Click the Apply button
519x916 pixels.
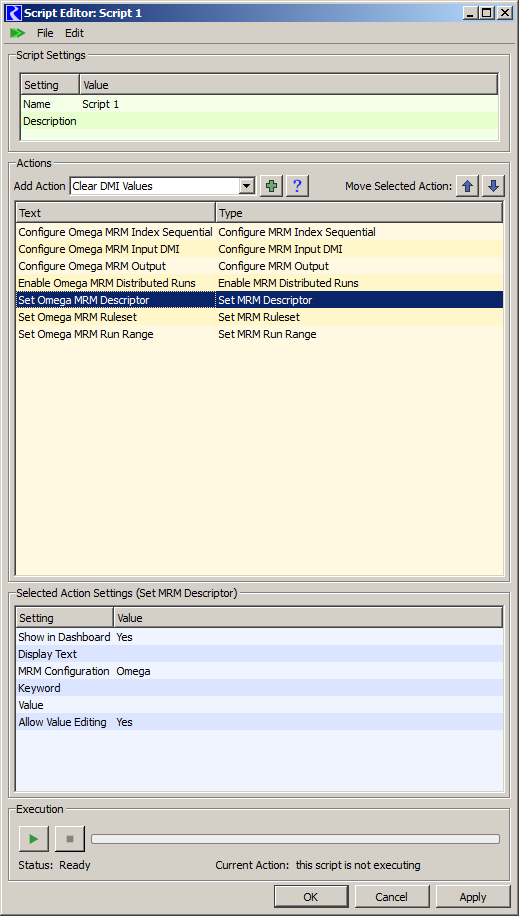click(x=473, y=897)
